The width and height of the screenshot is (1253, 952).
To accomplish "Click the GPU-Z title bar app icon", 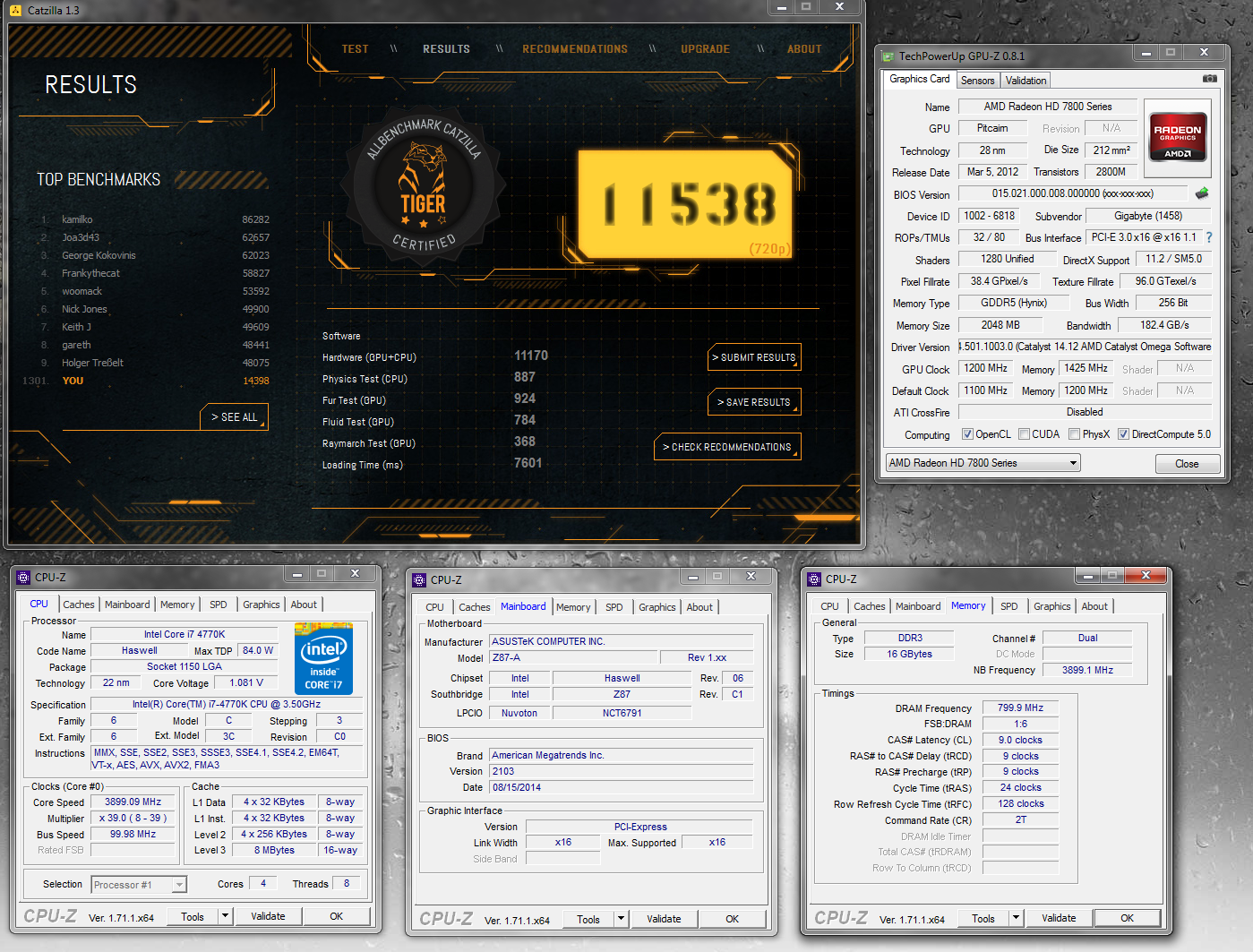I will point(888,56).
